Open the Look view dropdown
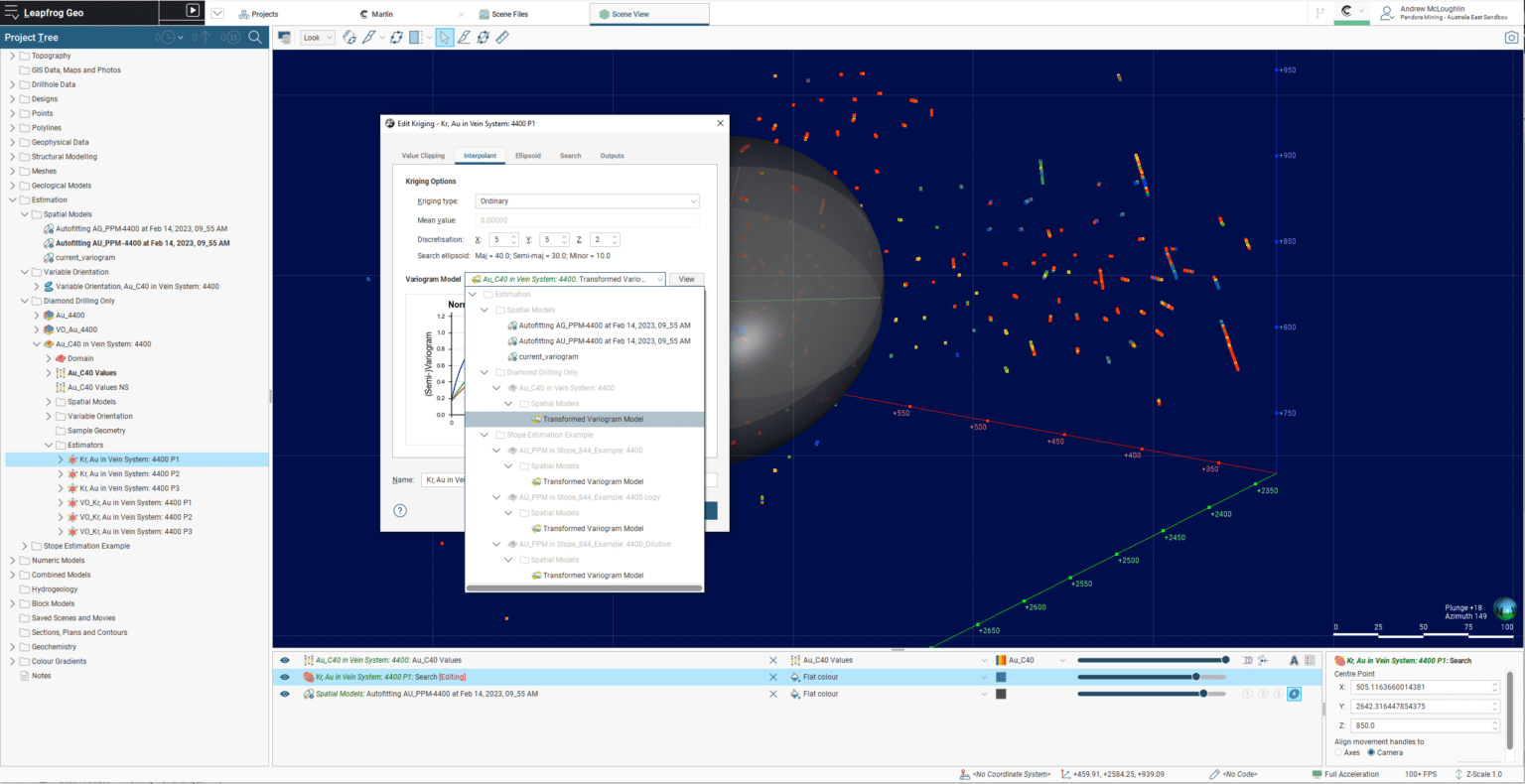The width and height of the screenshot is (1525, 784). [x=318, y=38]
